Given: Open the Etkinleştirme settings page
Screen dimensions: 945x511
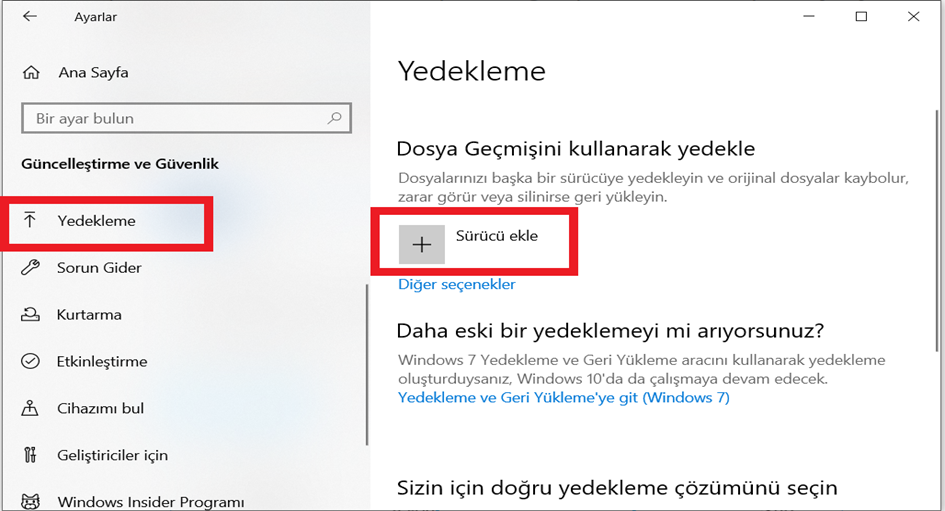Looking at the screenshot, I should pyautogui.click(x=102, y=362).
